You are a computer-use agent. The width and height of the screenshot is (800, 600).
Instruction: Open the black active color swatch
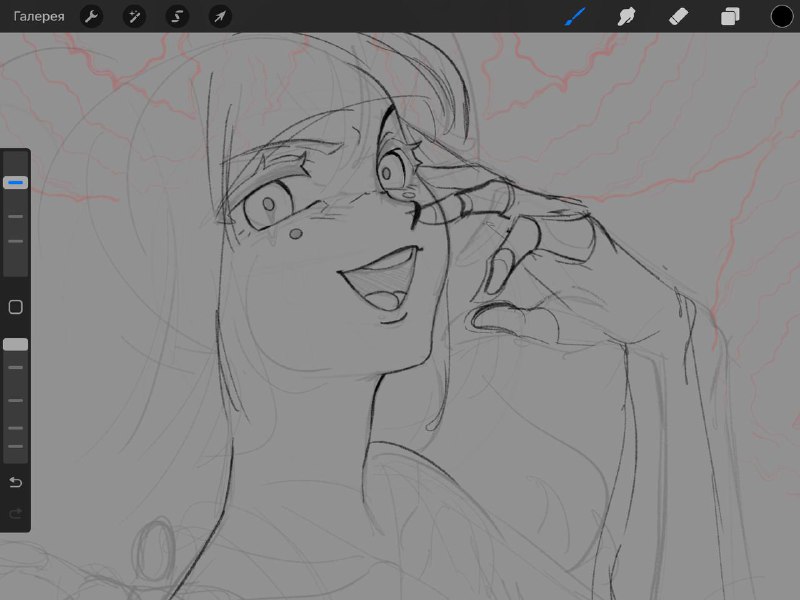pos(782,16)
